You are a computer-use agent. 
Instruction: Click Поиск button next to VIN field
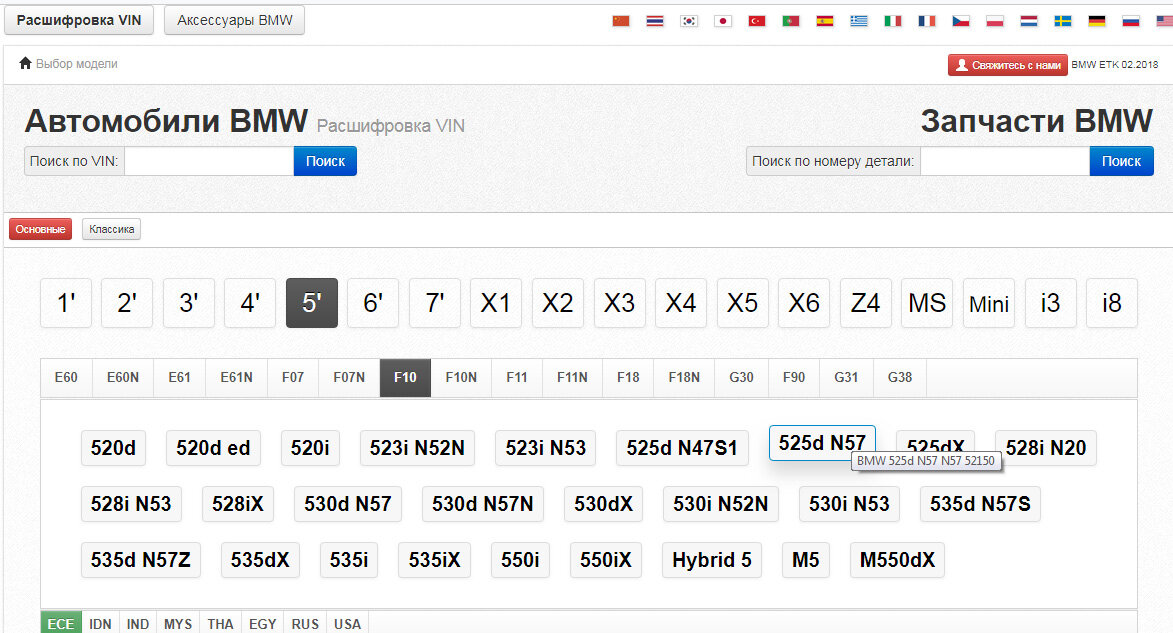325,161
